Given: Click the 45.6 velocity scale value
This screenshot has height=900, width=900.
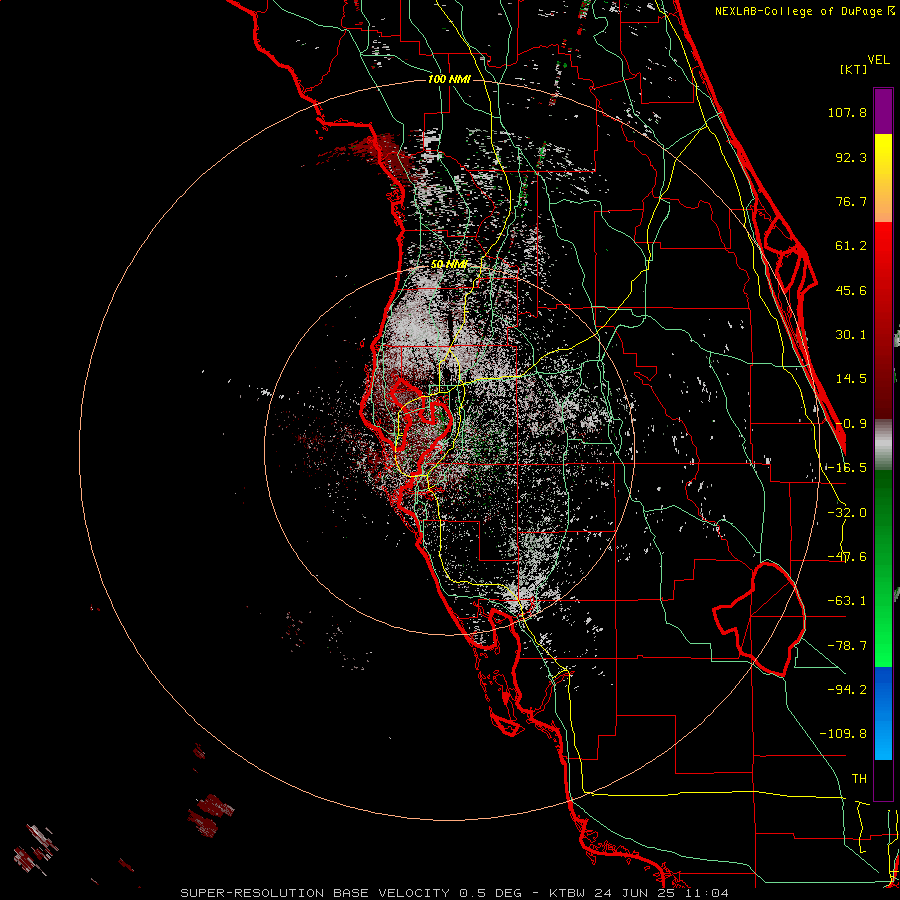Looking at the screenshot, I should click(x=851, y=290).
